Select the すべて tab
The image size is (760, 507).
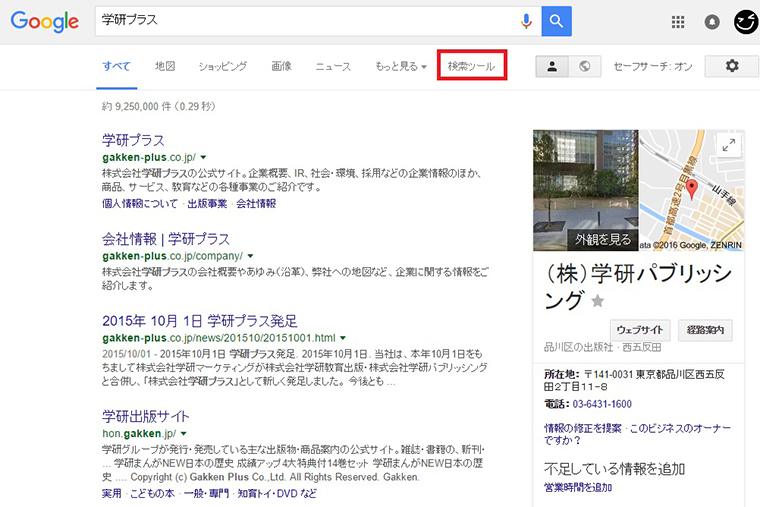[x=116, y=66]
